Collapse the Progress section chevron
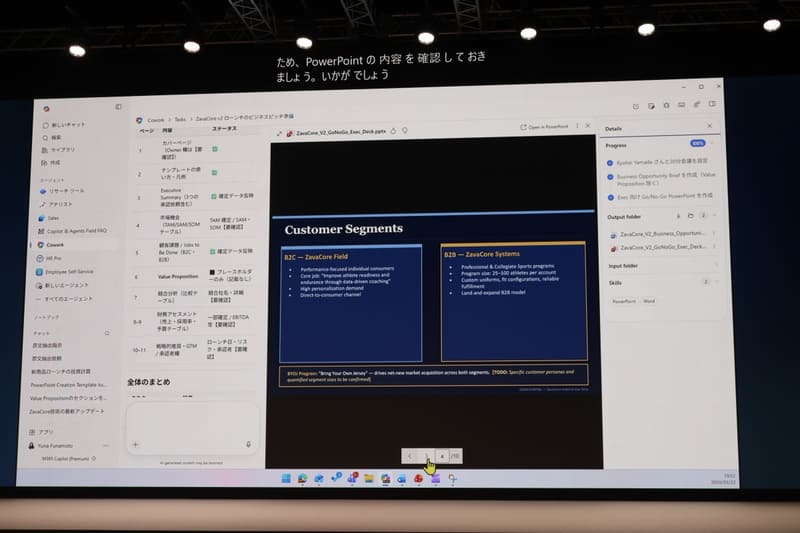Viewport: 800px width, 533px height. click(x=712, y=144)
